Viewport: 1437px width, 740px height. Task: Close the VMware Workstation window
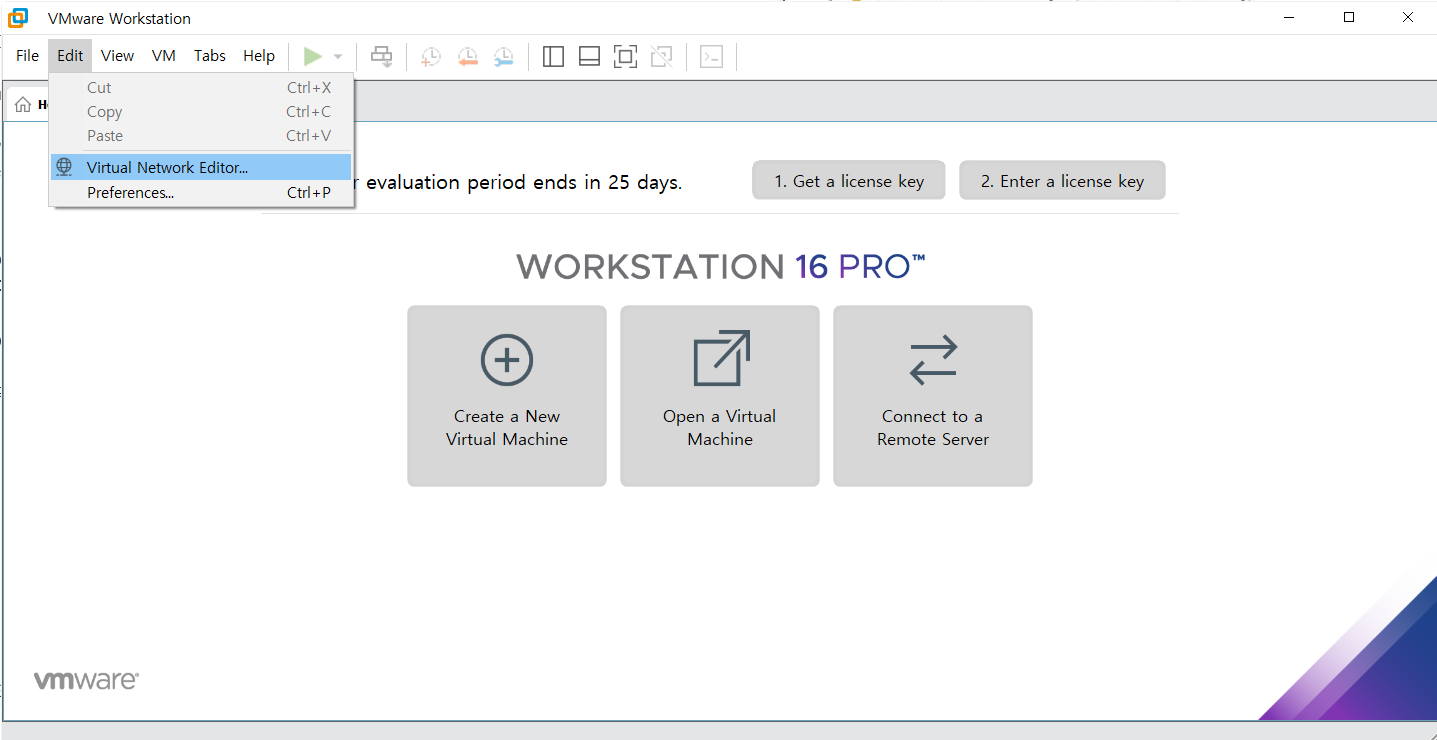1408,17
